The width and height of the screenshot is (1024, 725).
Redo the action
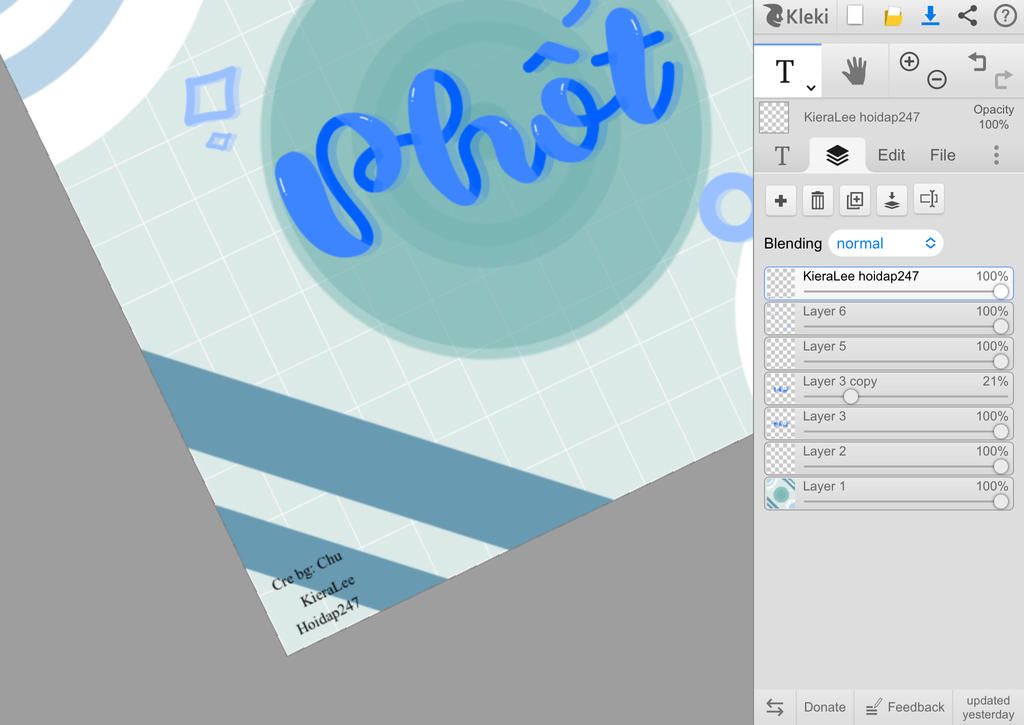[x=1003, y=80]
